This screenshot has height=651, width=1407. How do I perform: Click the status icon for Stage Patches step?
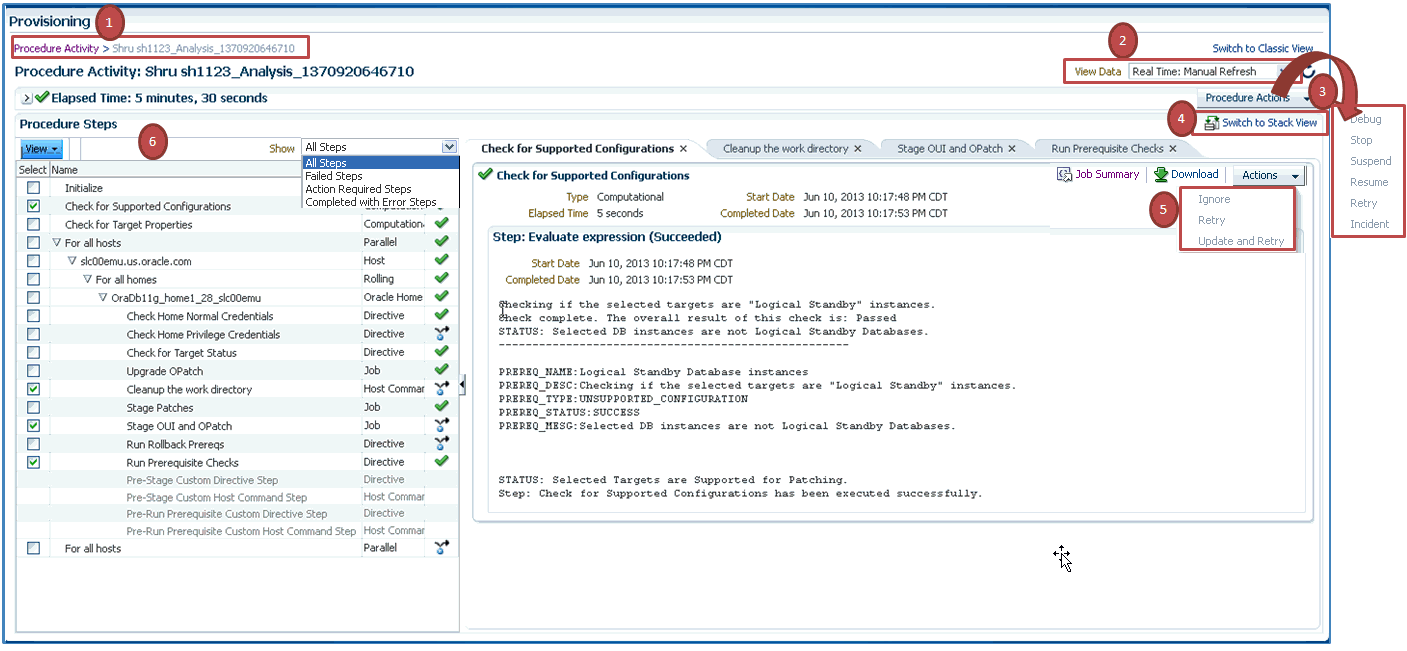point(441,407)
